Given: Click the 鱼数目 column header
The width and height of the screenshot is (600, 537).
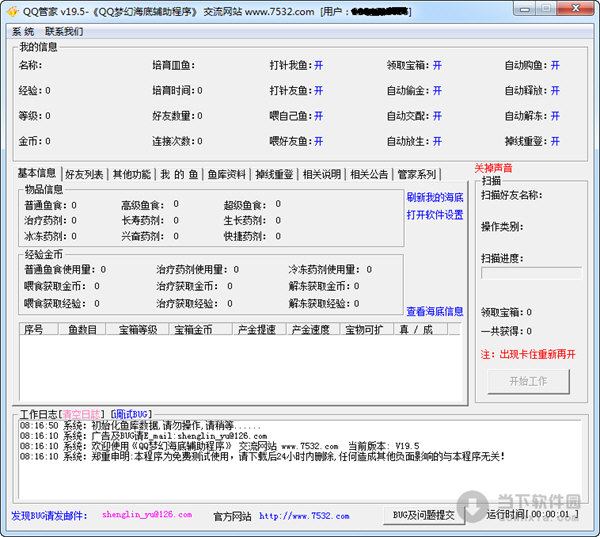Looking at the screenshot, I should 82,330.
